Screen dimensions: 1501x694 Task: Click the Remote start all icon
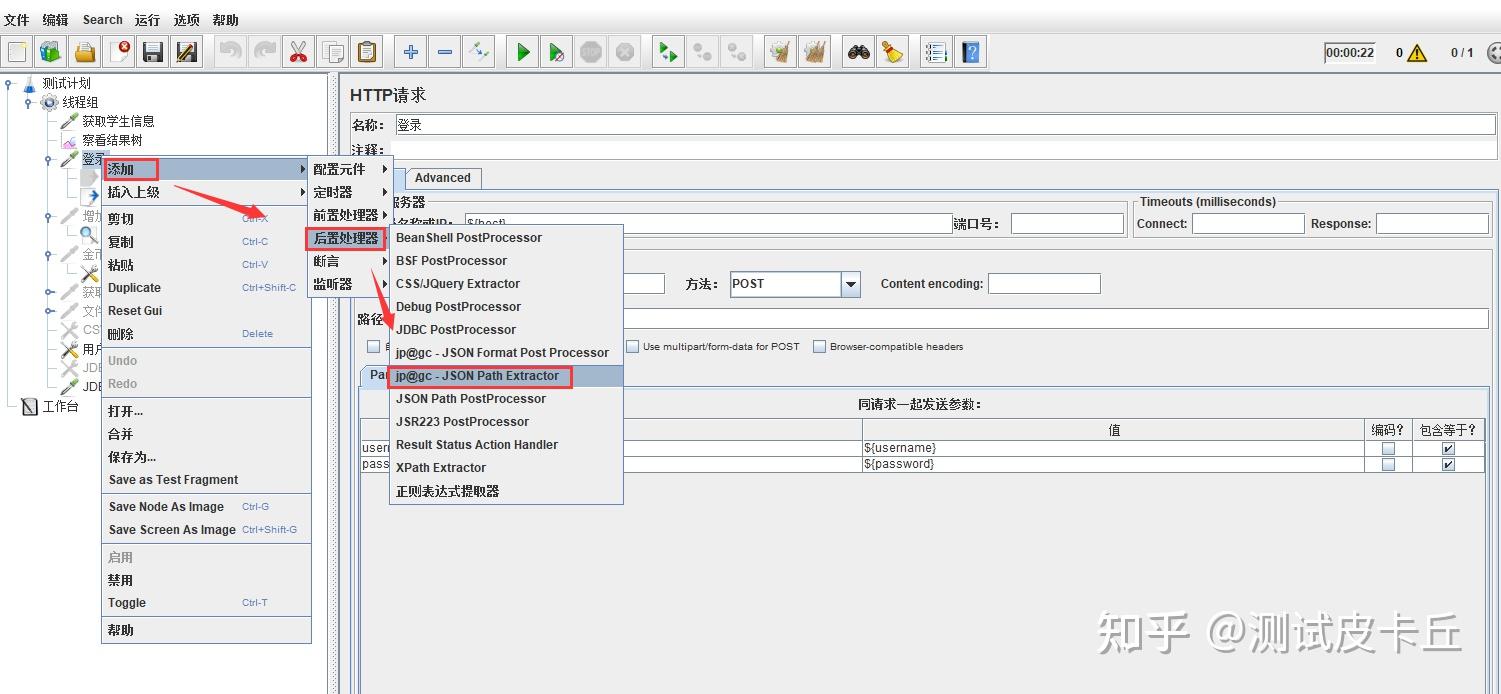click(x=668, y=52)
